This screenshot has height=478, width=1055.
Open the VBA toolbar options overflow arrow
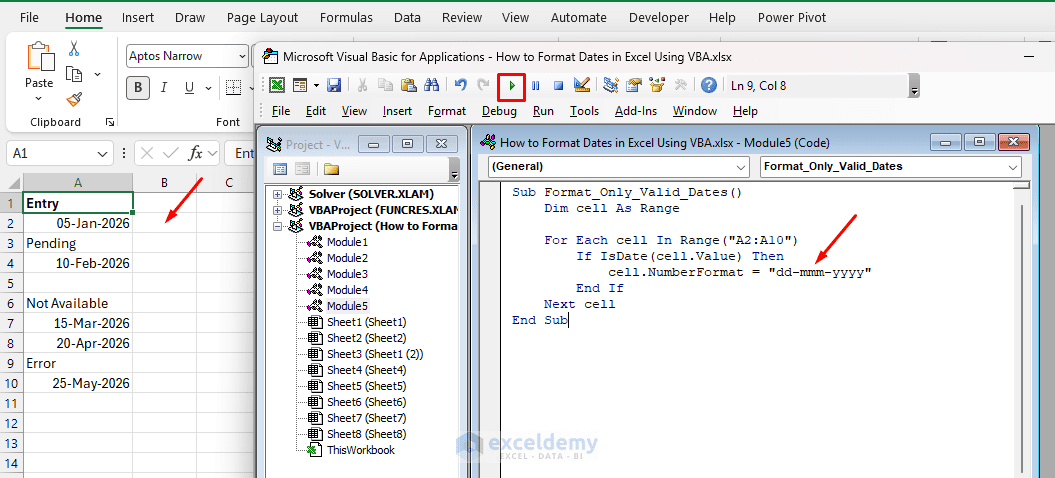pos(914,87)
